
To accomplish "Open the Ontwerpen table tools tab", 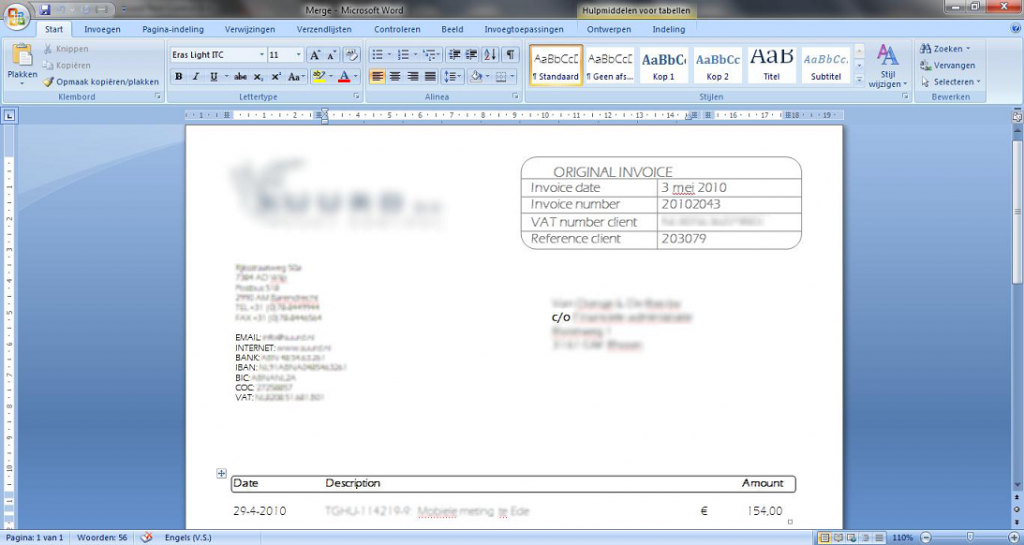I will pyautogui.click(x=609, y=29).
